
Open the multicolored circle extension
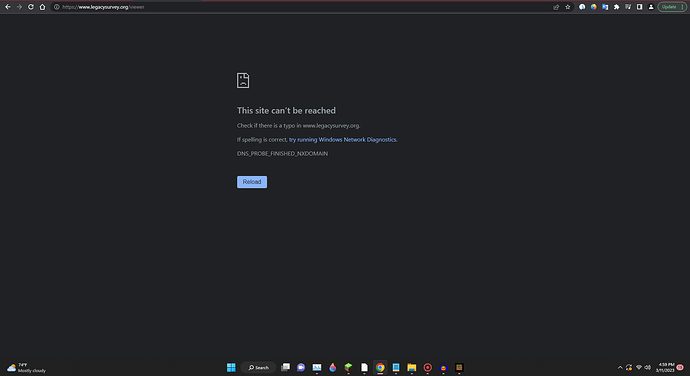[x=594, y=7]
